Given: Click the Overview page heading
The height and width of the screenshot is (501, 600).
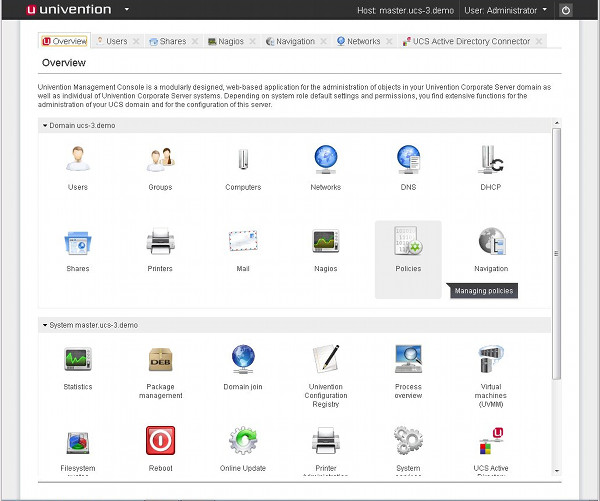Looking at the screenshot, I should (x=64, y=62).
